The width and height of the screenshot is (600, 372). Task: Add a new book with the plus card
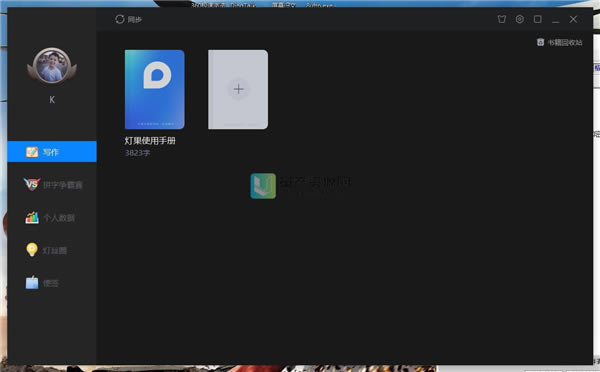tap(238, 90)
